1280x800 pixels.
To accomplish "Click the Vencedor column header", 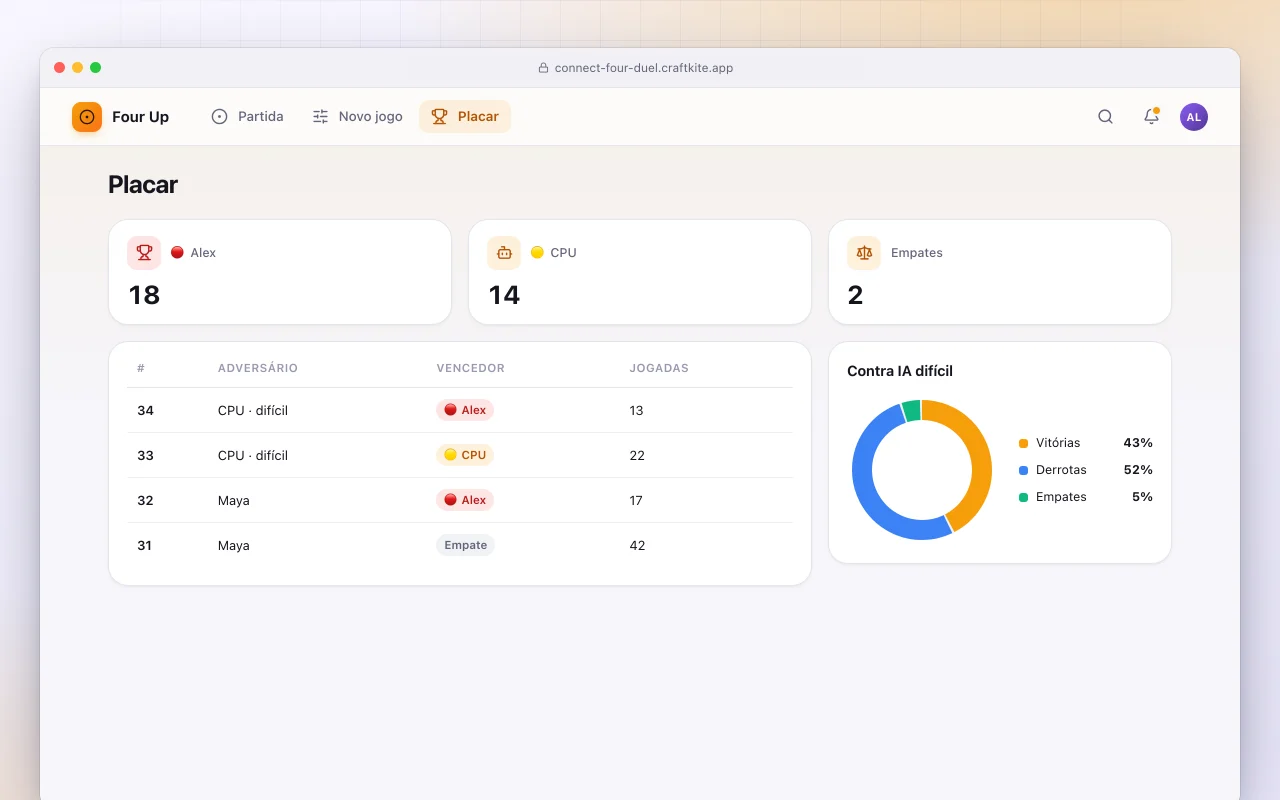I will pyautogui.click(x=470, y=368).
